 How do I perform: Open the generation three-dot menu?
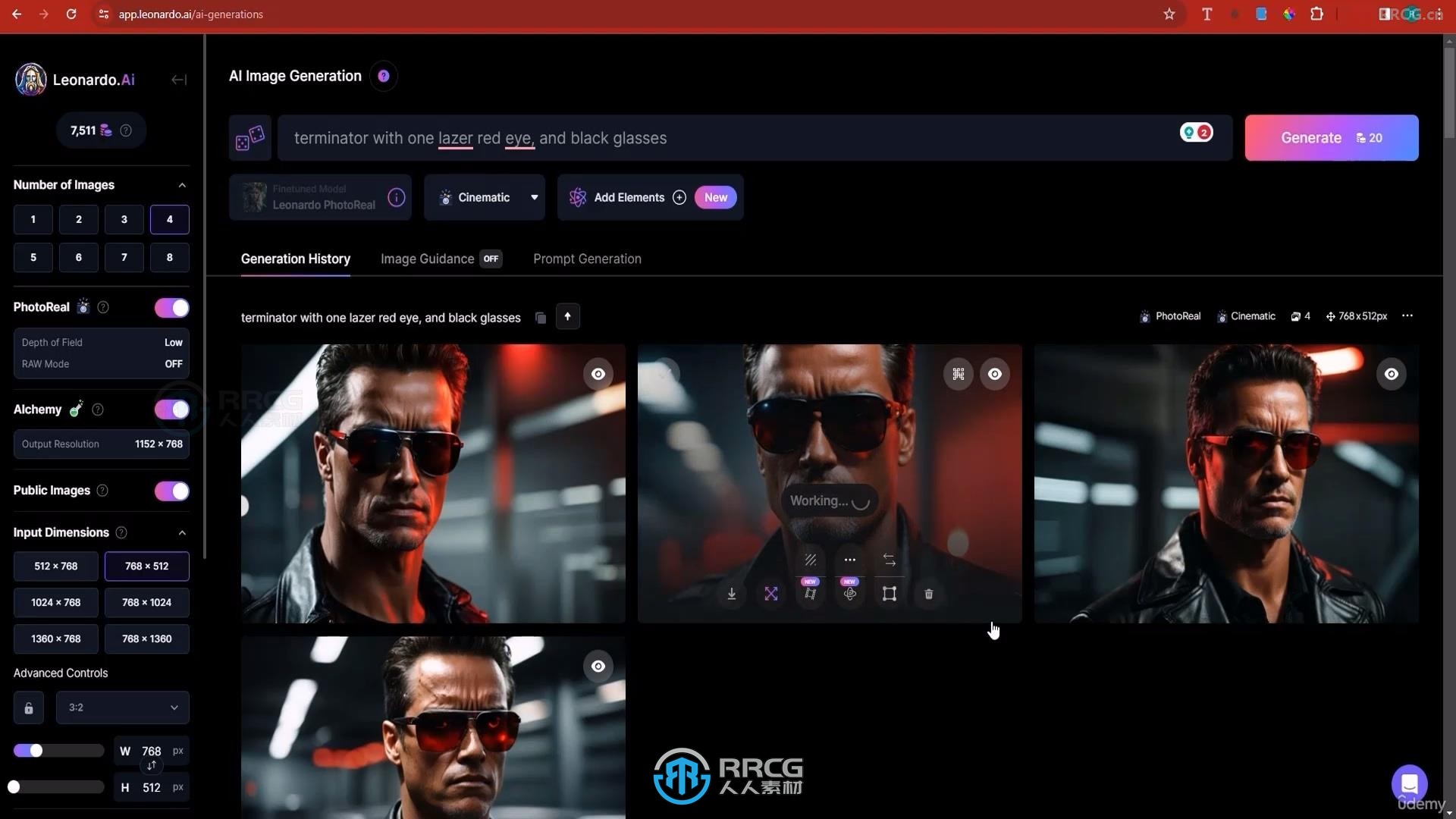click(1407, 316)
